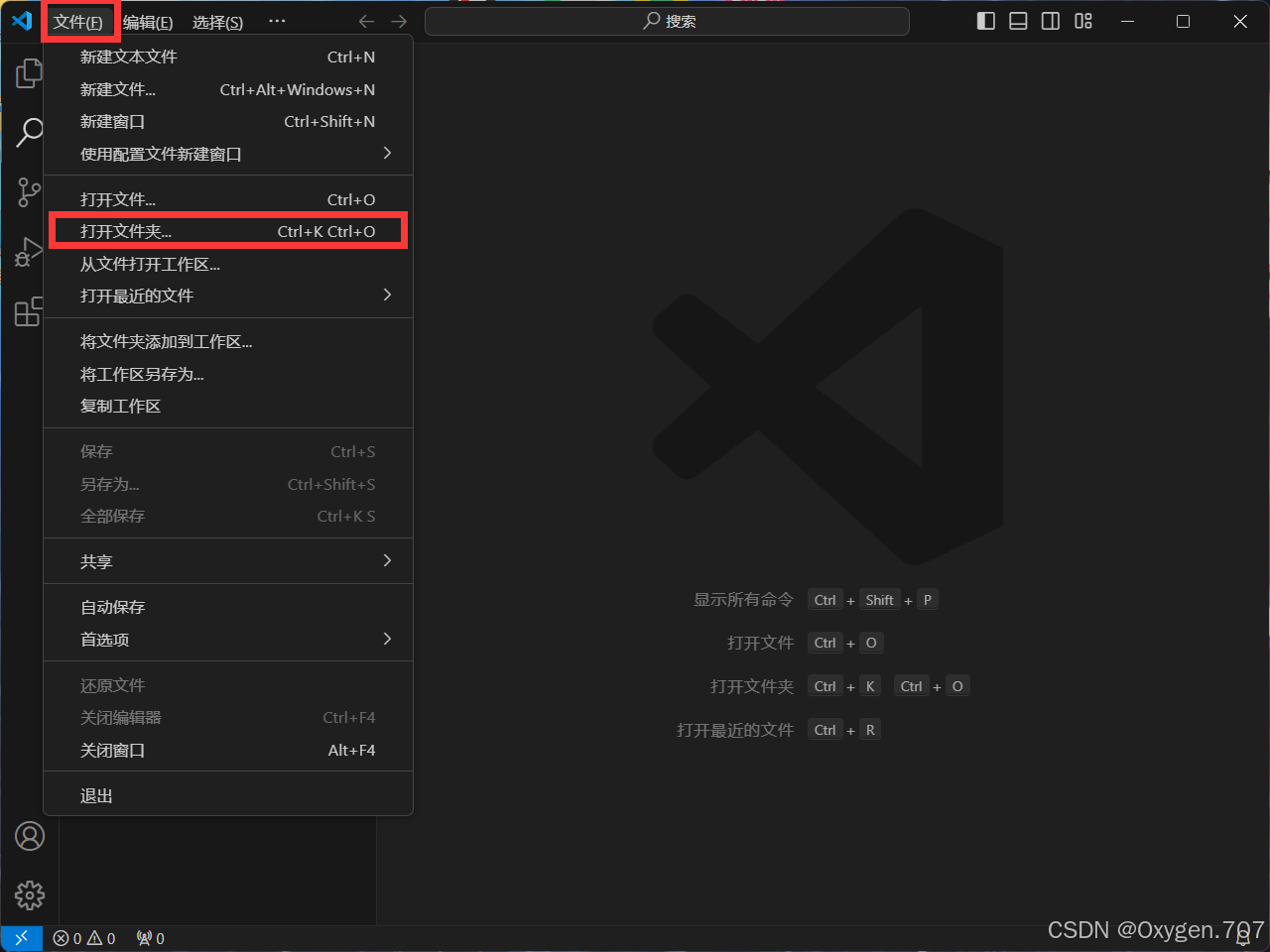The image size is (1270, 952).
Task: Select 将工作区另存为... entry
Action: click(x=228, y=375)
